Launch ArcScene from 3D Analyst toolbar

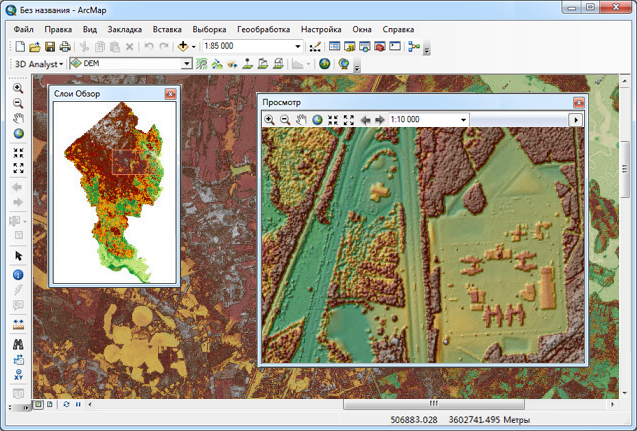(x=325, y=64)
